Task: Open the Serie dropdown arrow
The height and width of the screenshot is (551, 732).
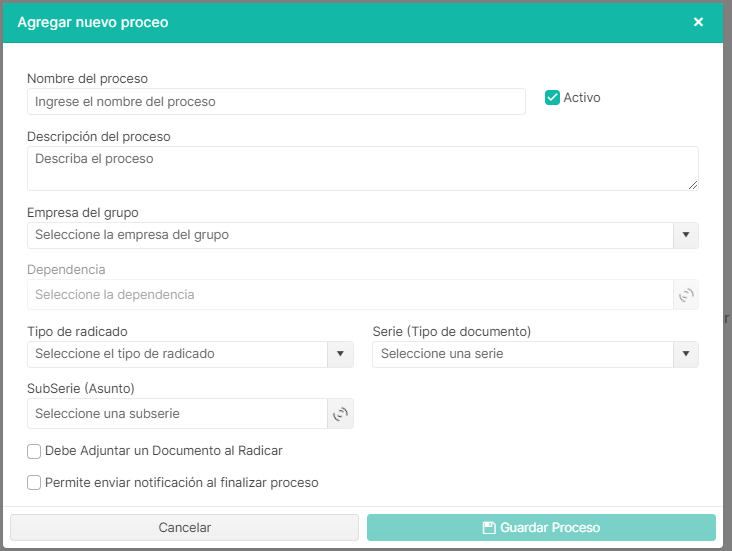Action: 686,354
